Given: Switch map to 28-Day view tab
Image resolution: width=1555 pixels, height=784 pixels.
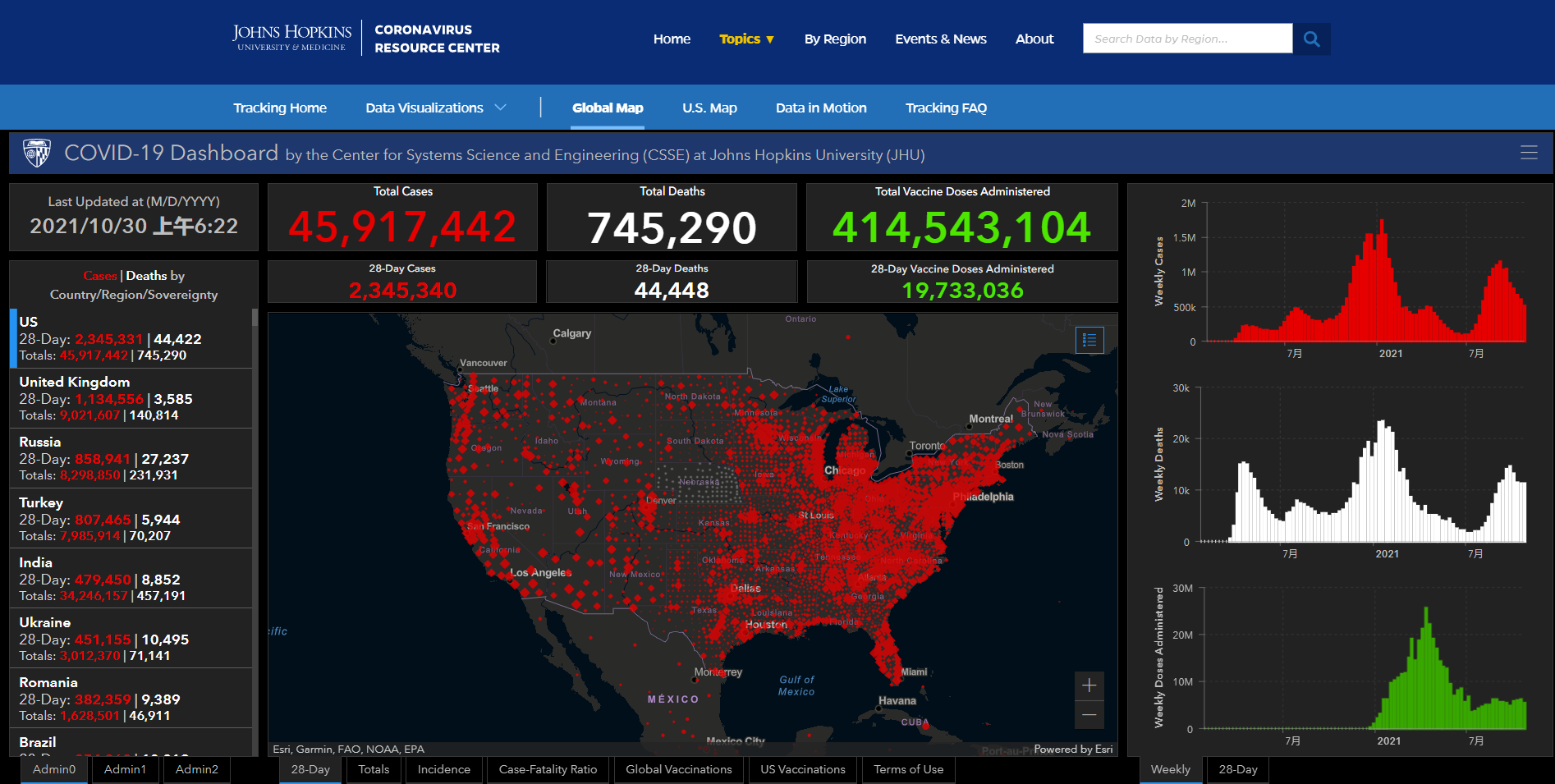Looking at the screenshot, I should pos(310,770).
